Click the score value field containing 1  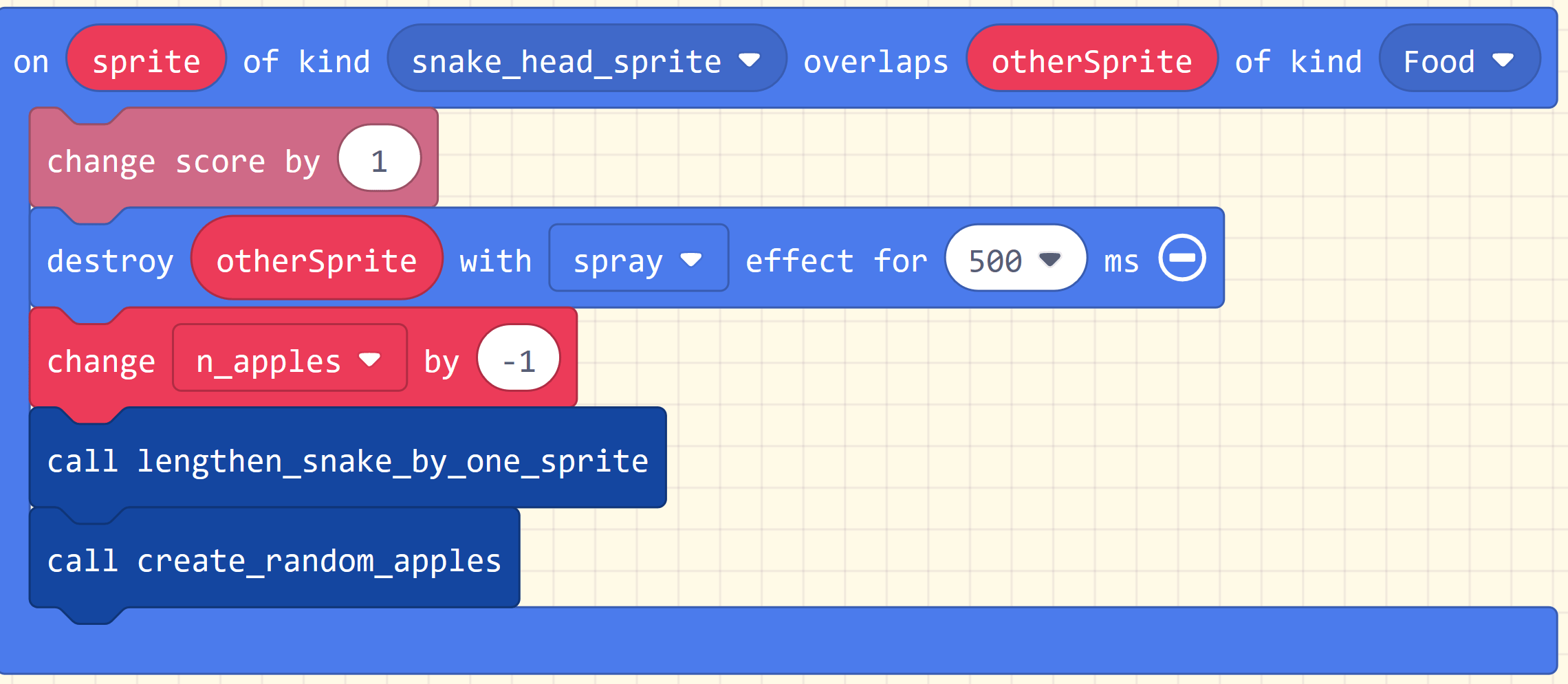[380, 159]
